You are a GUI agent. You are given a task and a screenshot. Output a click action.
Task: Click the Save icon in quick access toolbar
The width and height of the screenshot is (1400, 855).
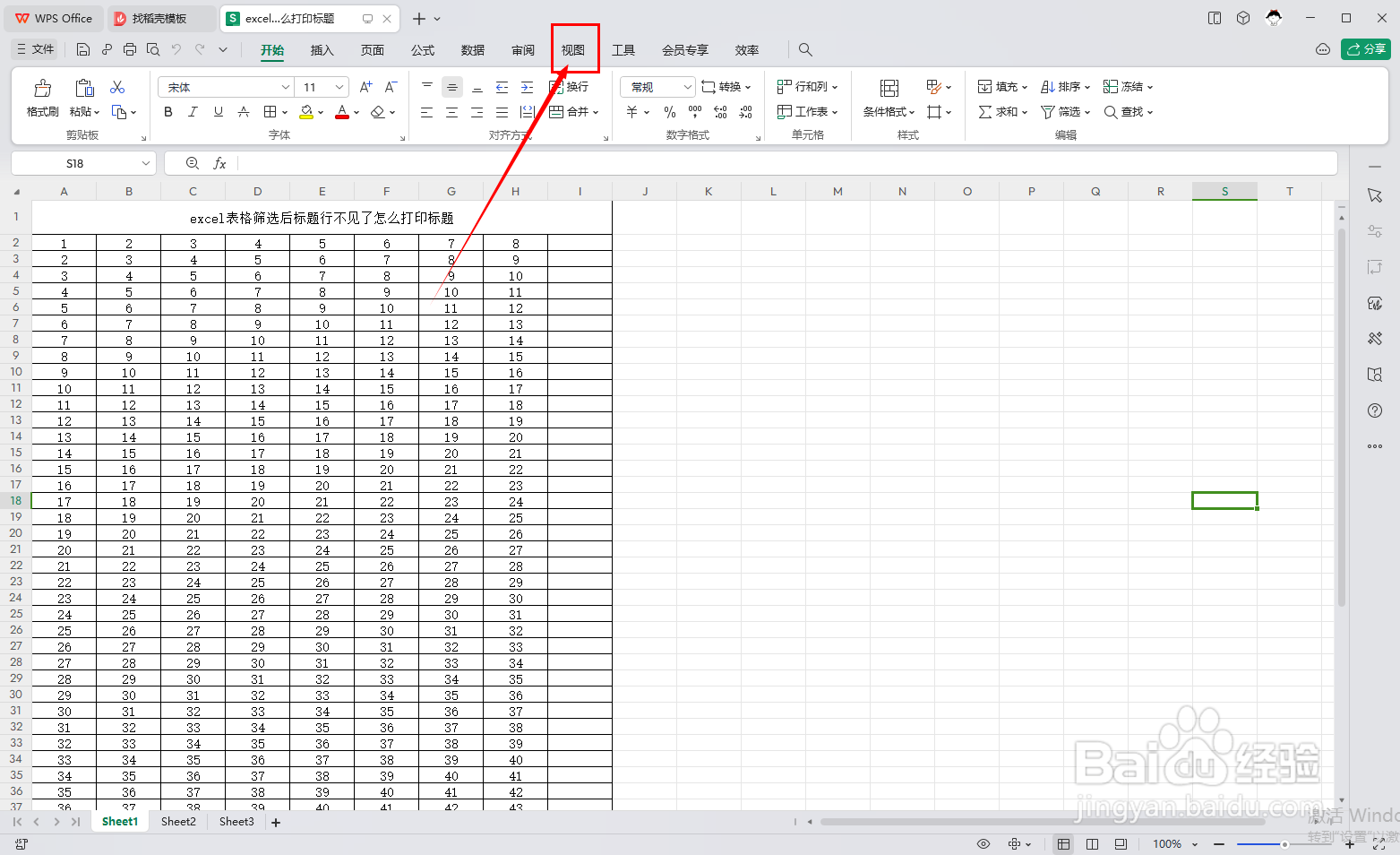pos(83,49)
